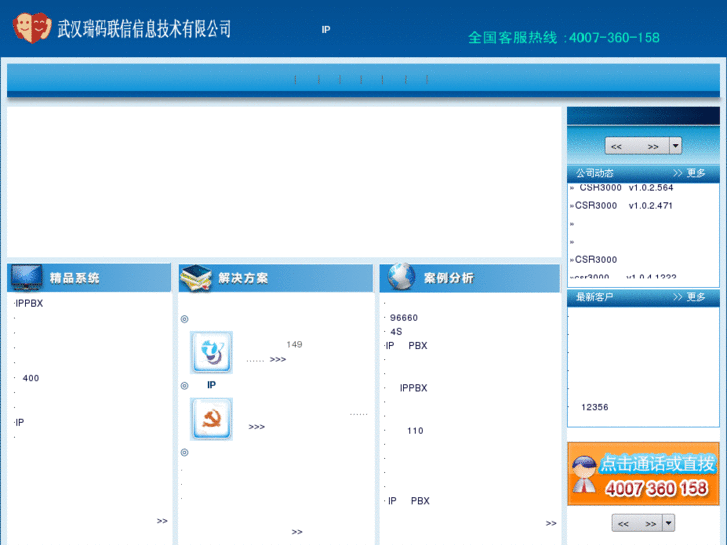Follow the >> more link under 解决方案

297,532
